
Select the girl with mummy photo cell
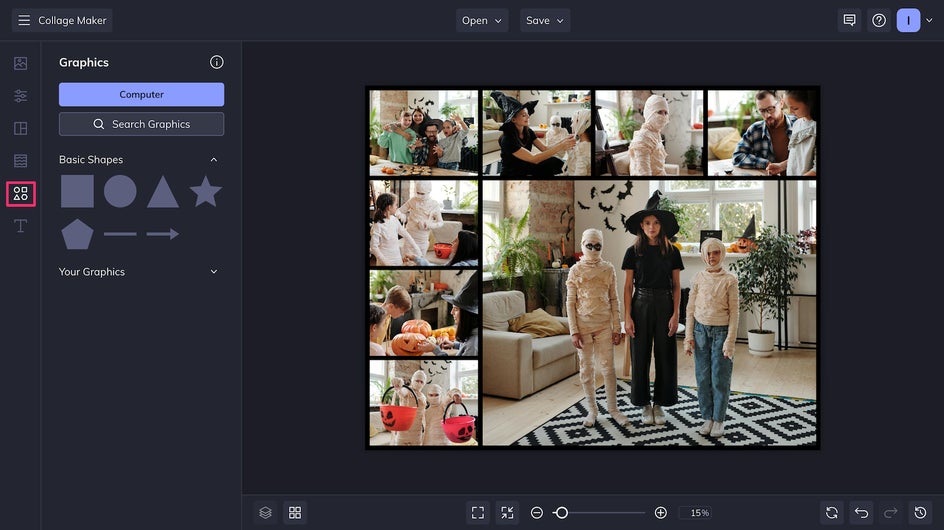[x=424, y=223]
